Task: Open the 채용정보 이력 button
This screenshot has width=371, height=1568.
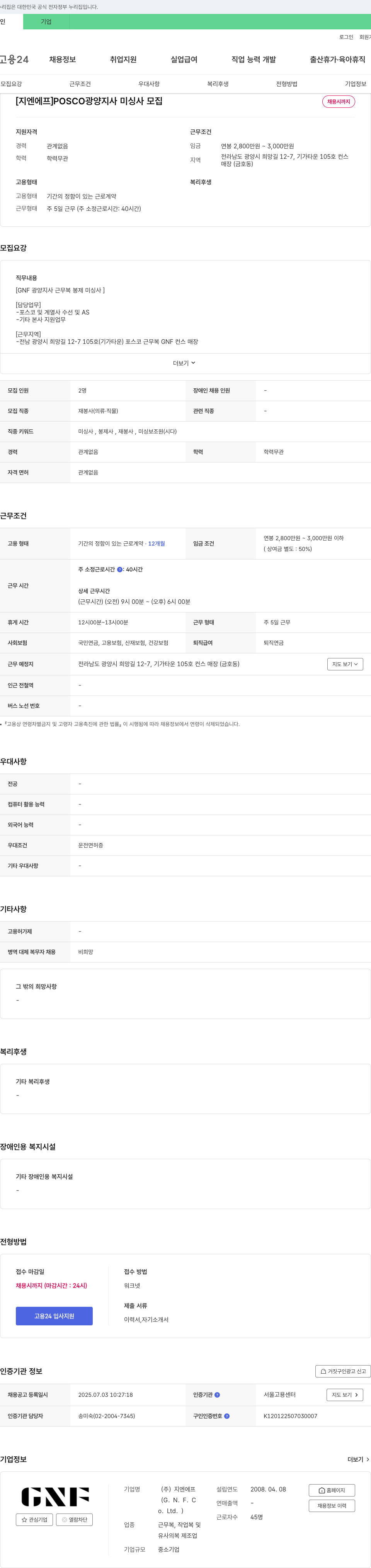Action: pos(332,1506)
